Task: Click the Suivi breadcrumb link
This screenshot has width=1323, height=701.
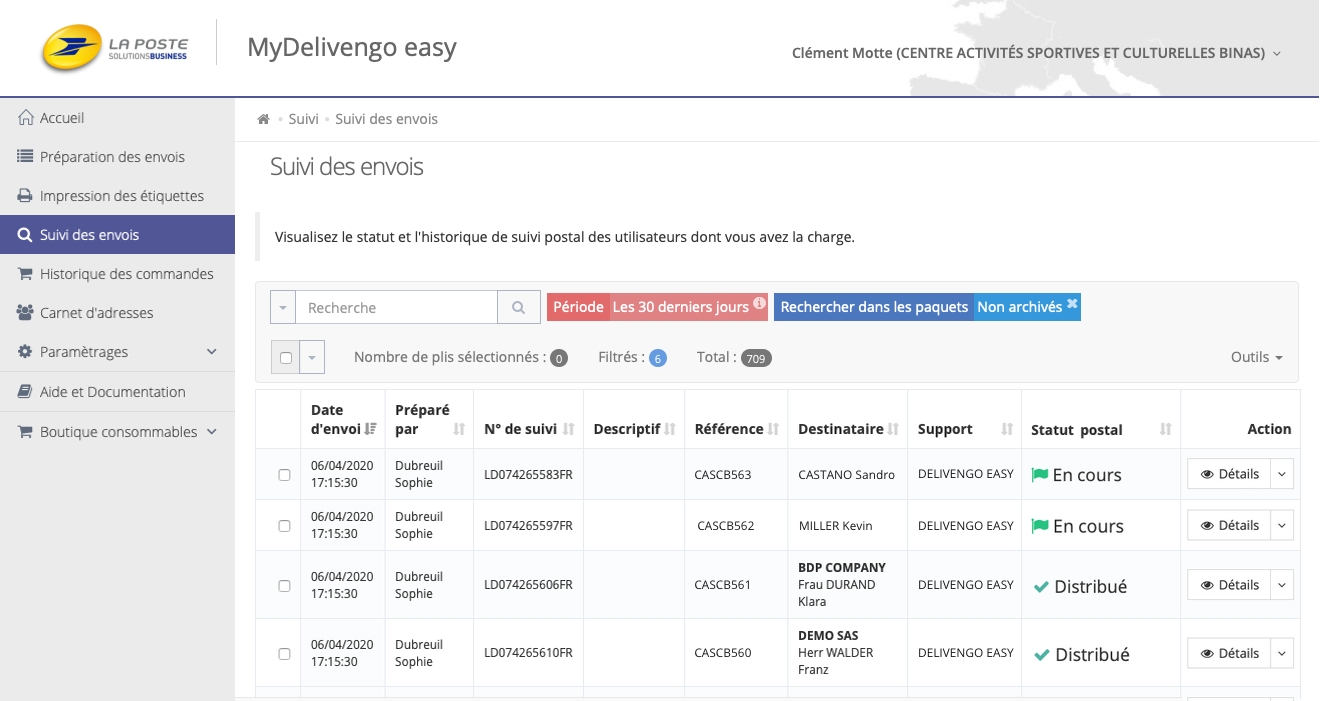Action: (x=303, y=119)
